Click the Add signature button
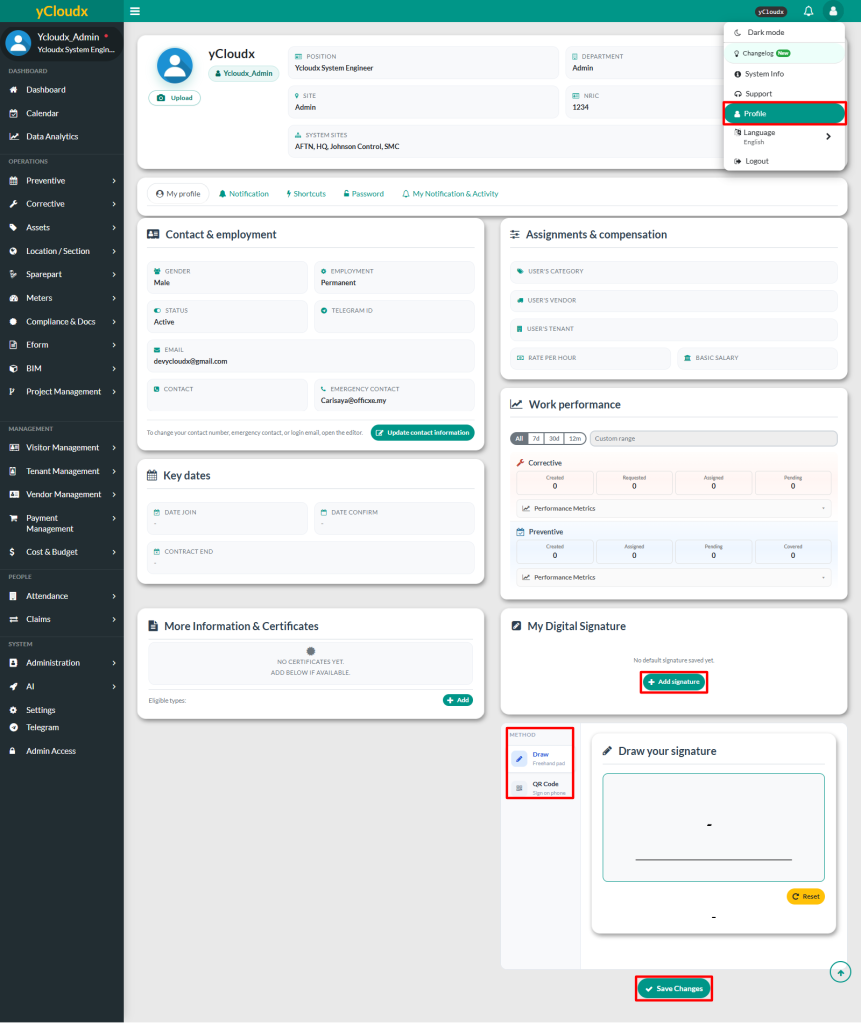This screenshot has height=1024, width=861. click(674, 682)
